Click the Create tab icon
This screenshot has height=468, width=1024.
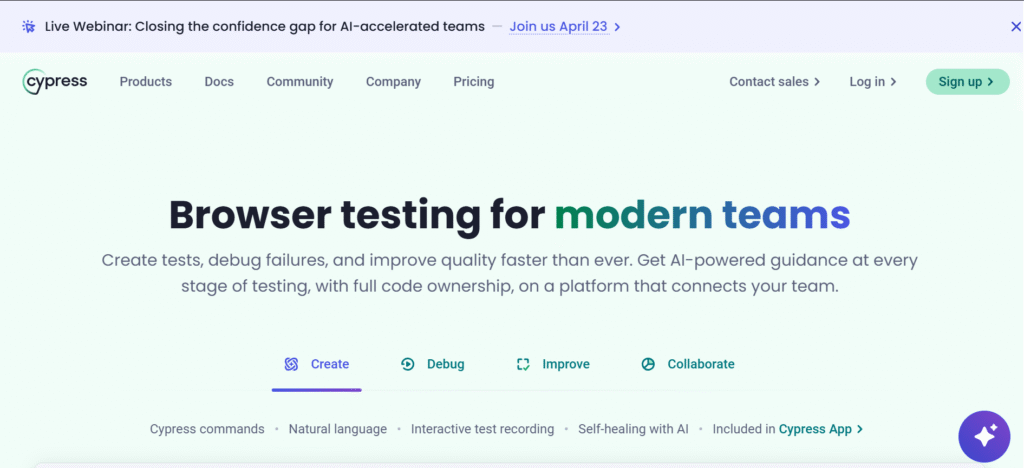pos(291,364)
